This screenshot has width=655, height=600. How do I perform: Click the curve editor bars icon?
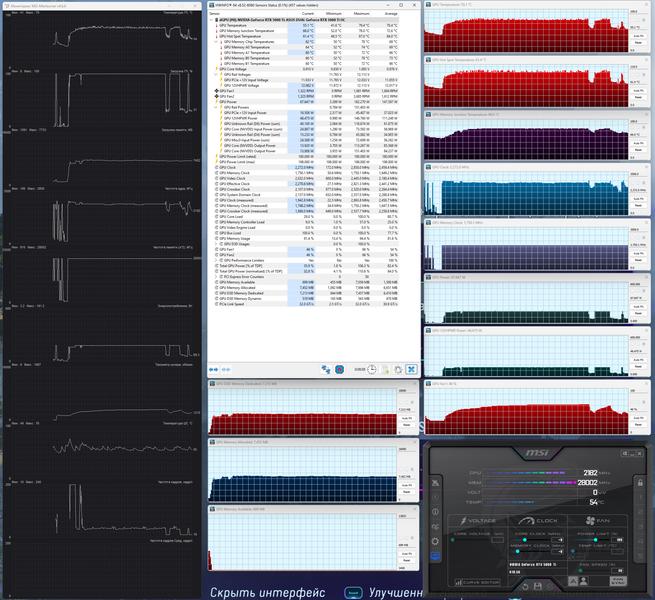(x=458, y=582)
